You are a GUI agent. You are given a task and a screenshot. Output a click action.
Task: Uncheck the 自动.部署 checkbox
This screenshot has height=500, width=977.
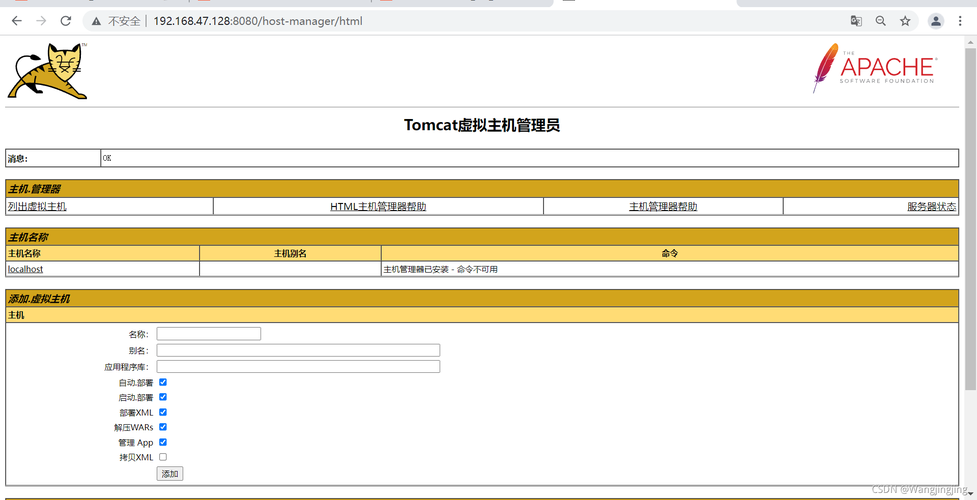[163, 382]
